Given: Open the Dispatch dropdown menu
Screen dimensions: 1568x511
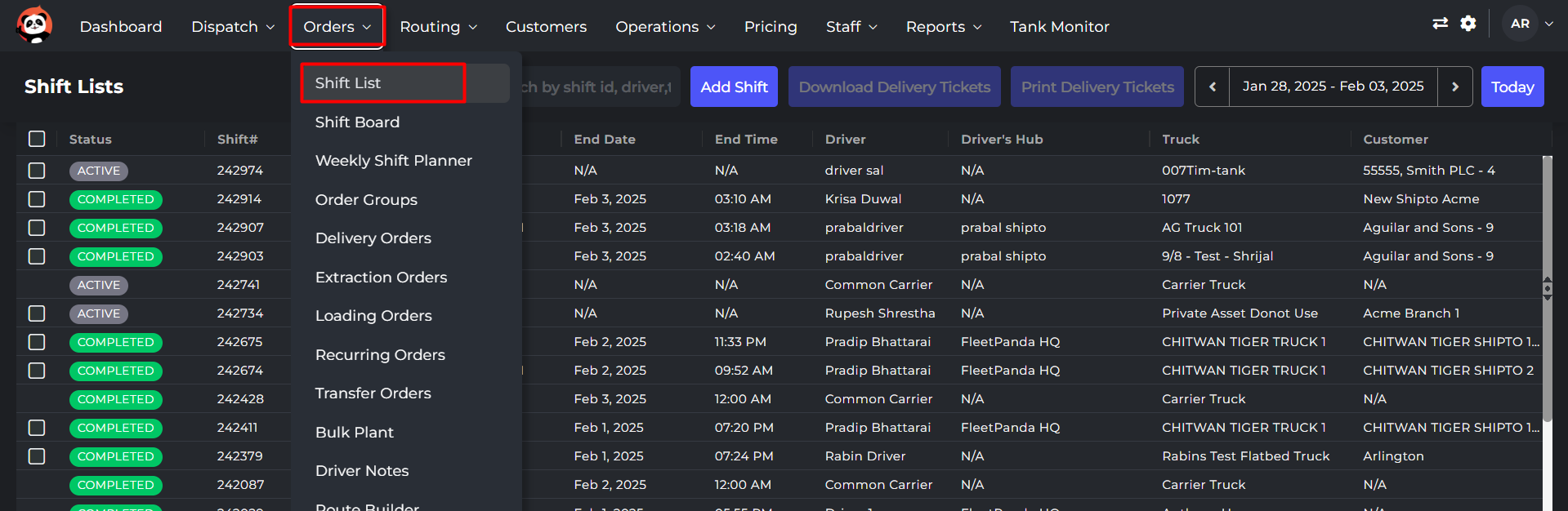Looking at the screenshot, I should [233, 27].
